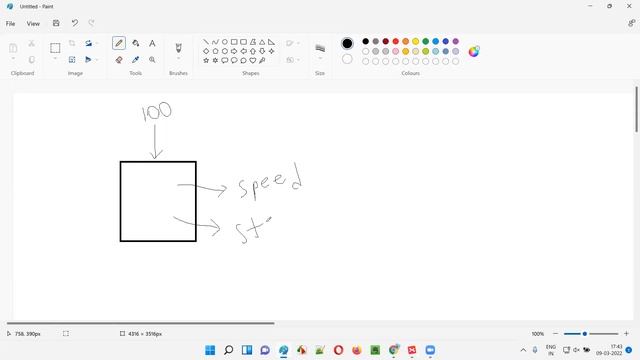
Task: Open the Shape fill dropdown
Action: click(x=293, y=60)
